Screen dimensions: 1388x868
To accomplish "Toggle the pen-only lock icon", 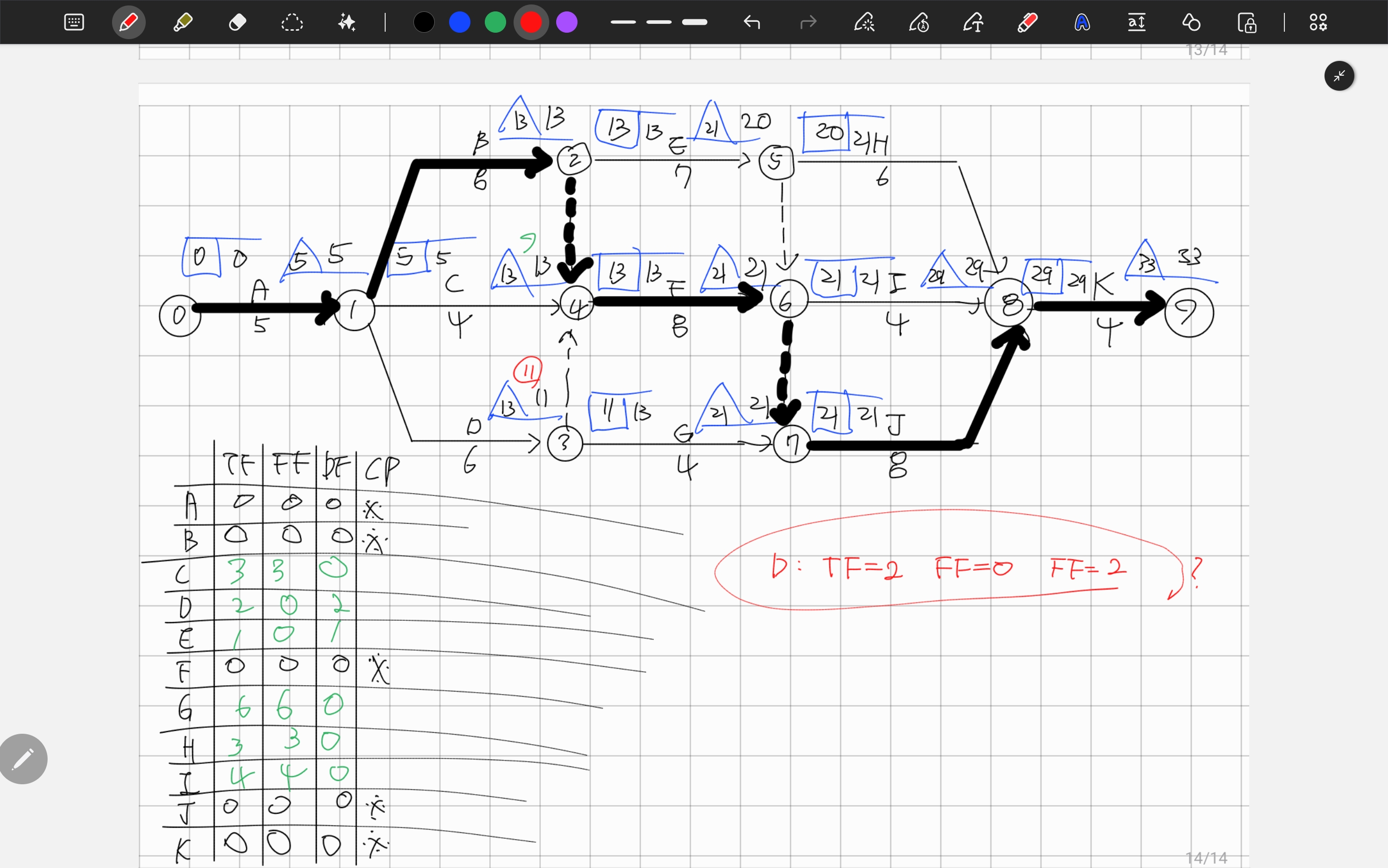I will [x=1246, y=22].
